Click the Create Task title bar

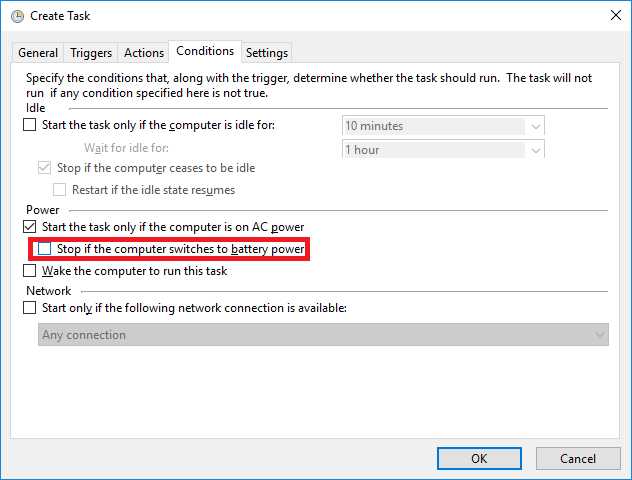300,16
